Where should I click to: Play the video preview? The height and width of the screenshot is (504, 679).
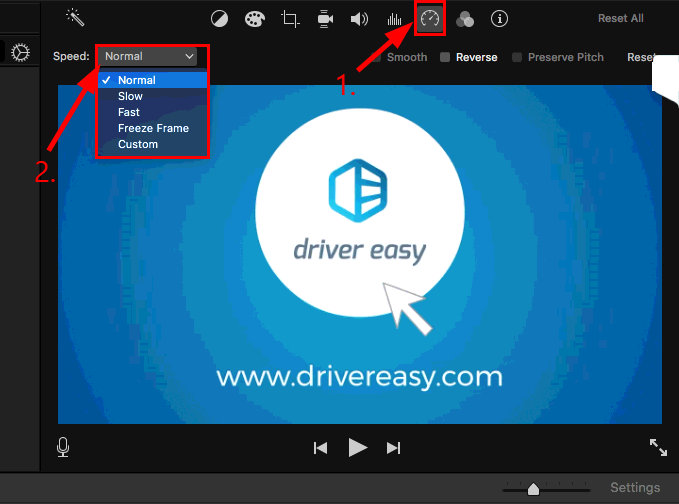pos(358,447)
